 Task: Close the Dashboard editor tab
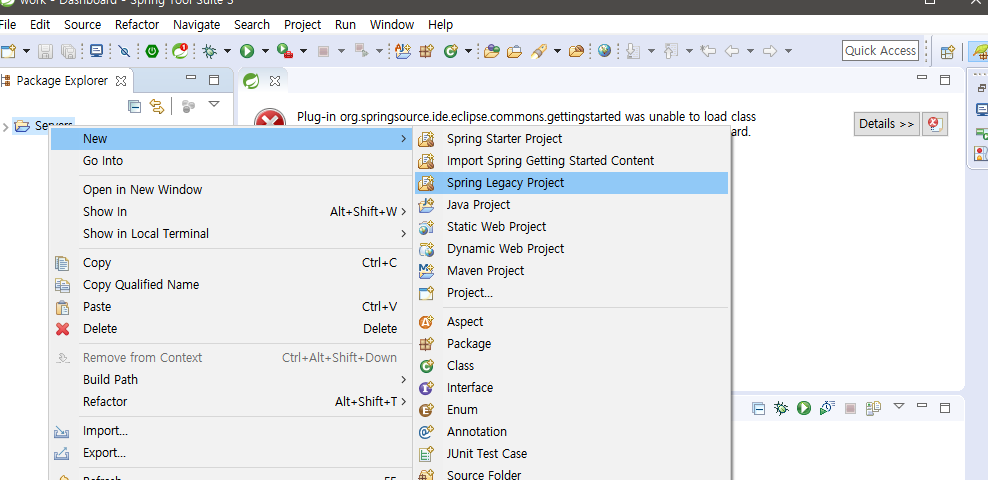[275, 81]
